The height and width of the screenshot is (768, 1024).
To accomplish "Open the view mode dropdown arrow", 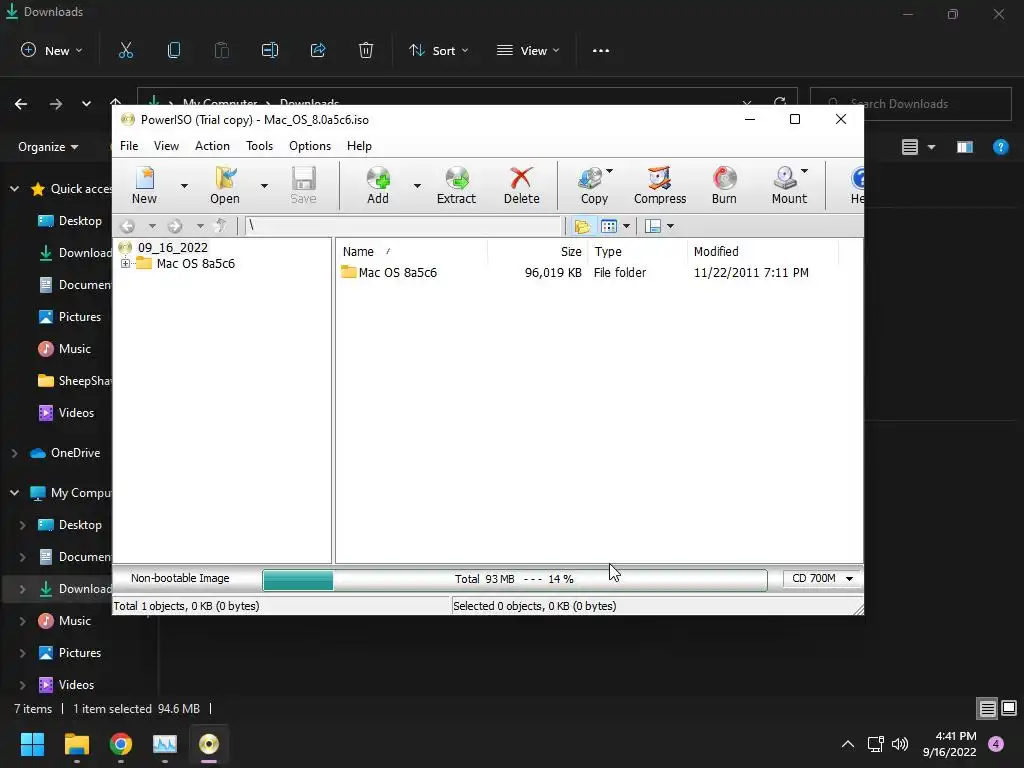I will [626, 226].
